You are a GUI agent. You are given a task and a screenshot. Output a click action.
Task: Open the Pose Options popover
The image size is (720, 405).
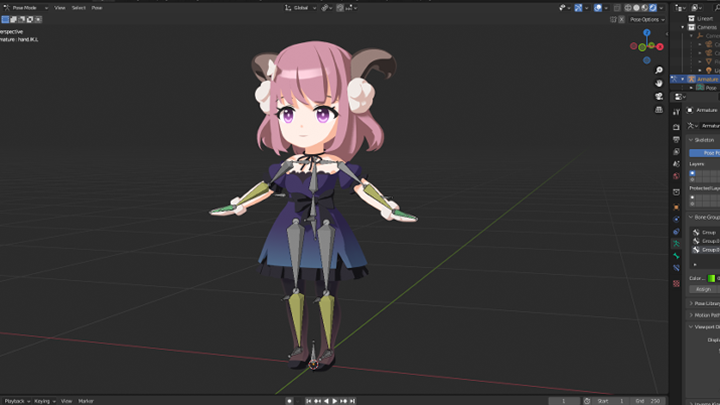[x=647, y=20]
